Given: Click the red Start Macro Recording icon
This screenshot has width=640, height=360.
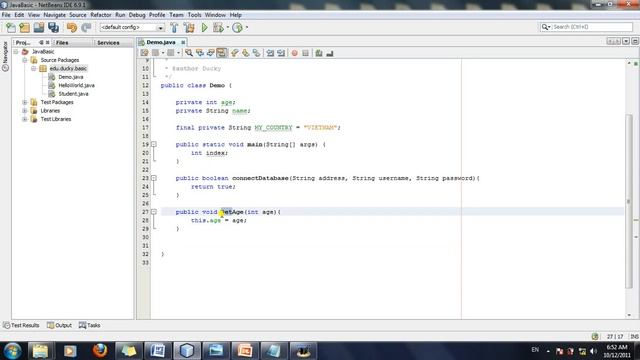Looking at the screenshot, I should 294,53.
